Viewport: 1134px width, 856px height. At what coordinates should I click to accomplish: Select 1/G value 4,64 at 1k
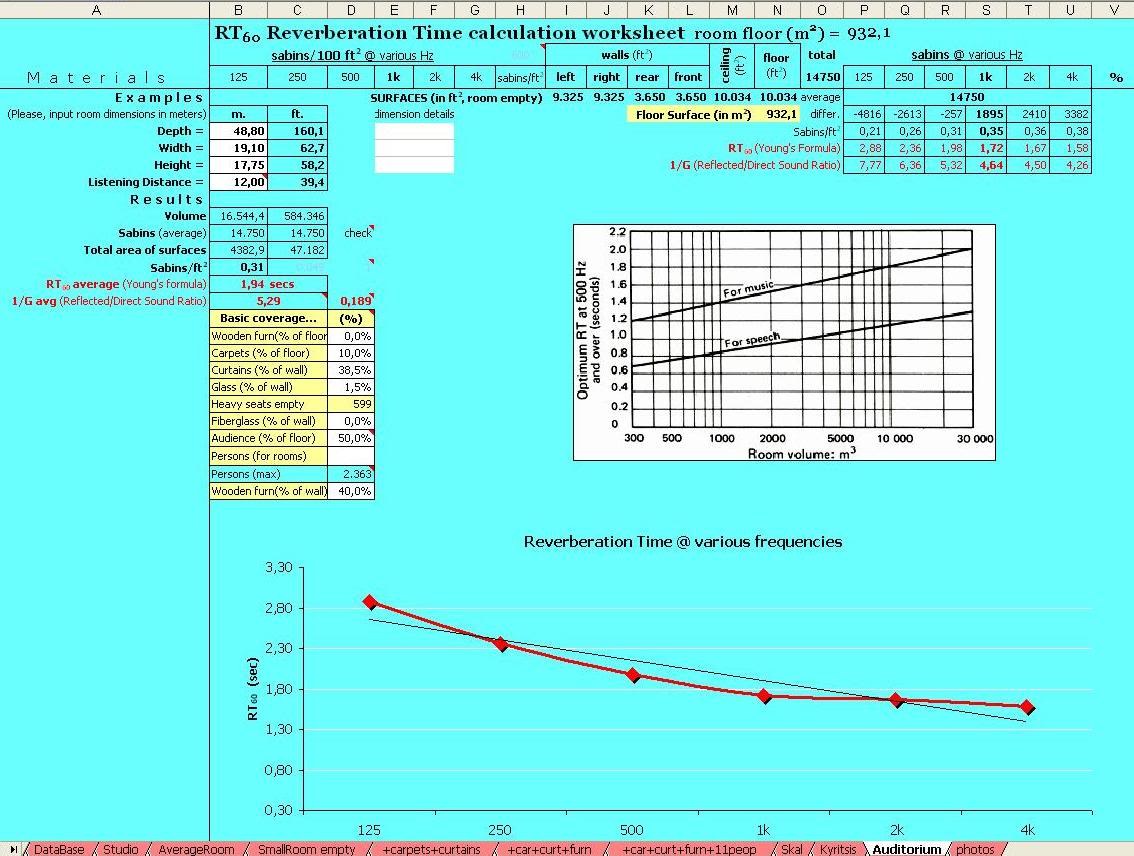click(x=986, y=165)
